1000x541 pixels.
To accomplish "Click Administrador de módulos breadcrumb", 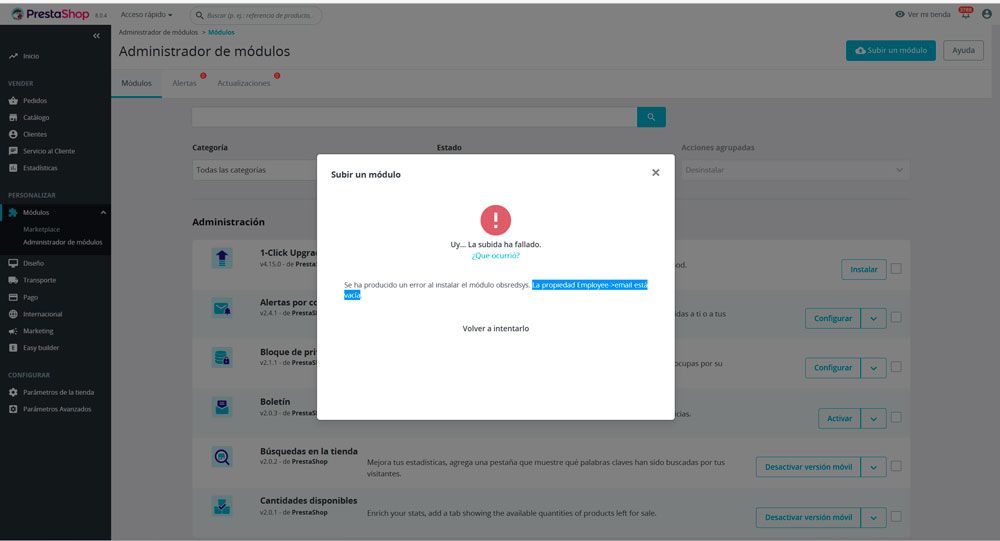I will [158, 32].
